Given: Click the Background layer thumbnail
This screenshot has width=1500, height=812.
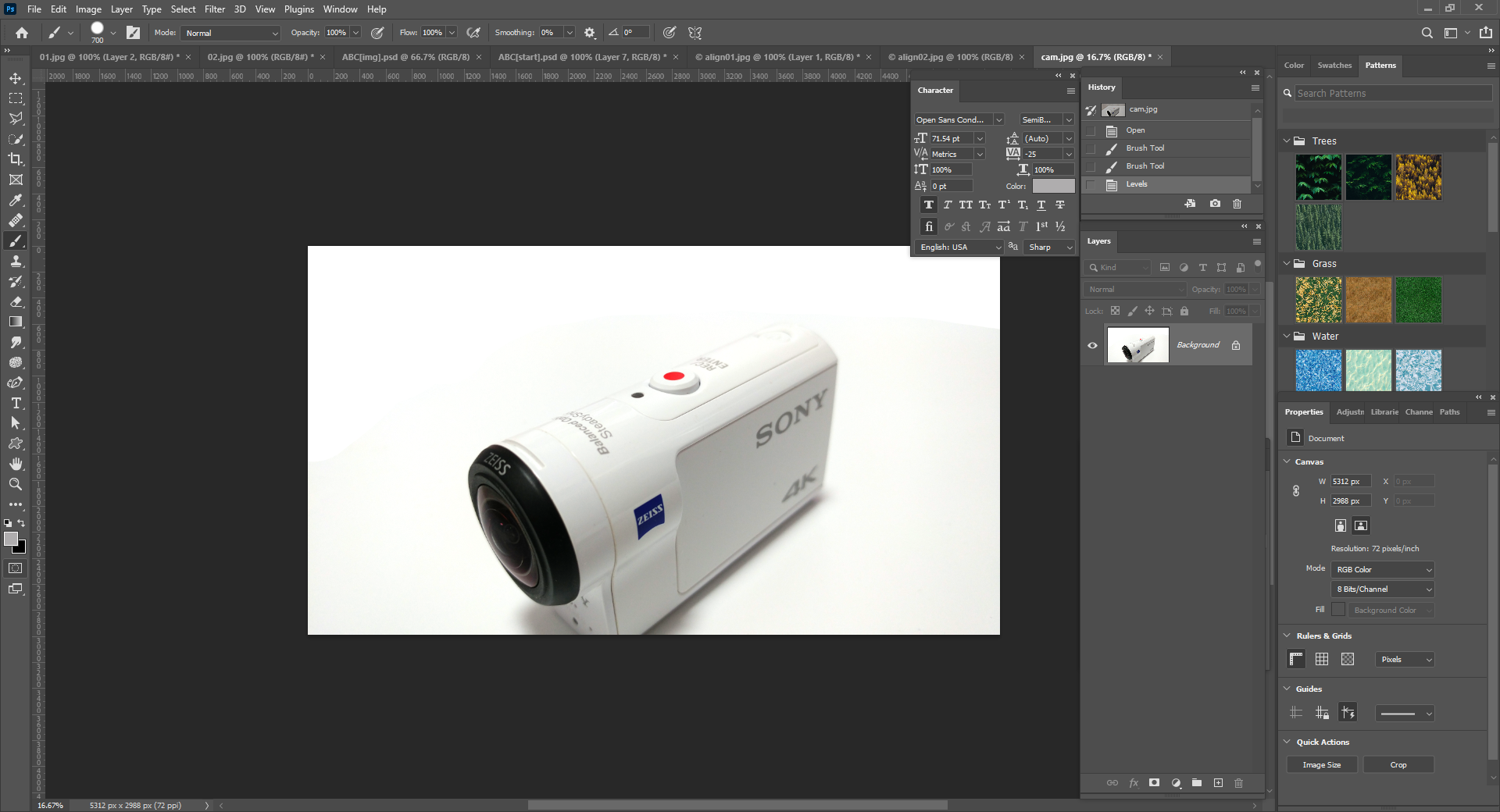Looking at the screenshot, I should click(x=1137, y=345).
